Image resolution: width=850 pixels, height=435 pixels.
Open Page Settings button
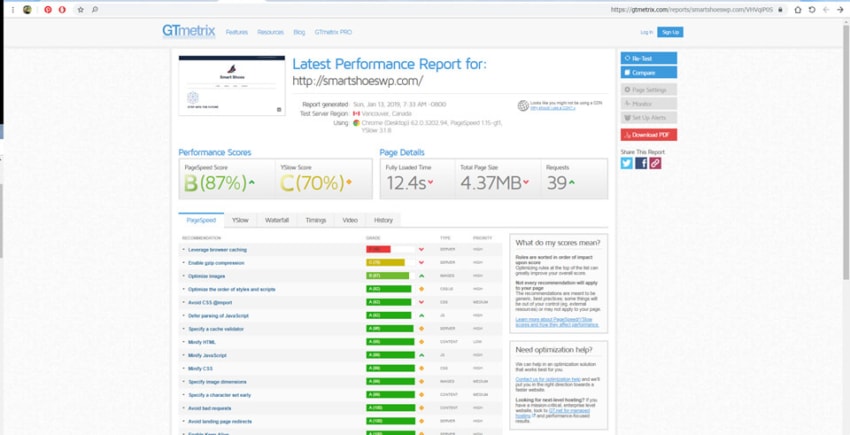point(648,89)
